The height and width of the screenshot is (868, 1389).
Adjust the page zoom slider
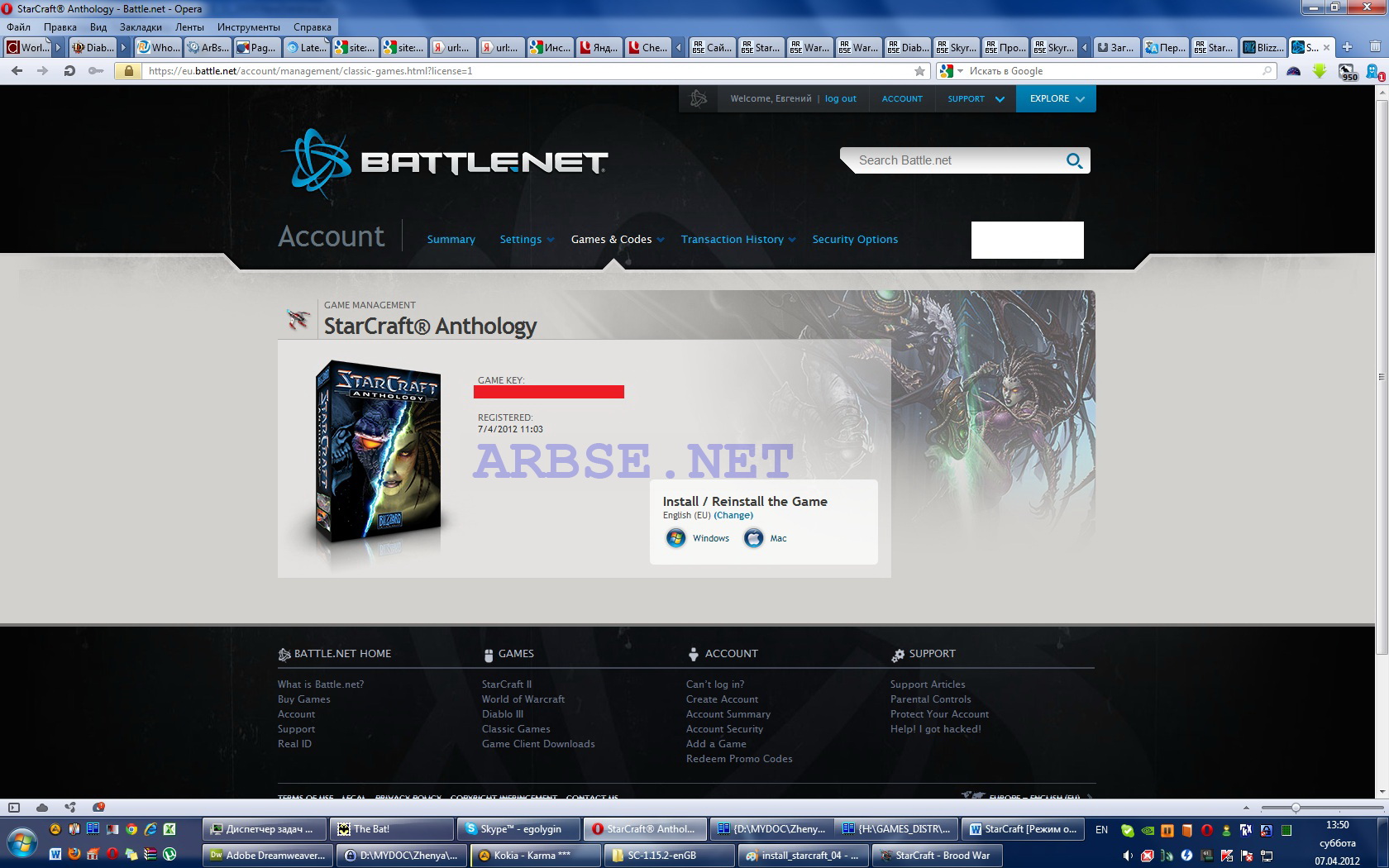tap(1296, 808)
